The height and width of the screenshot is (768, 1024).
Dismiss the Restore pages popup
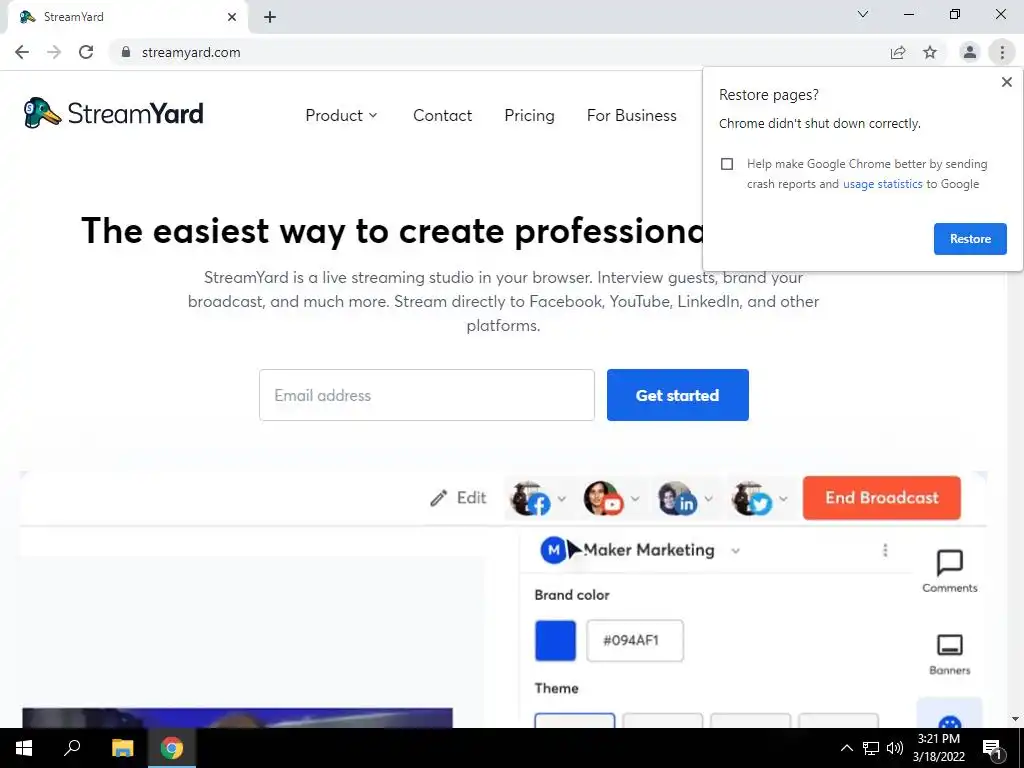point(1006,82)
